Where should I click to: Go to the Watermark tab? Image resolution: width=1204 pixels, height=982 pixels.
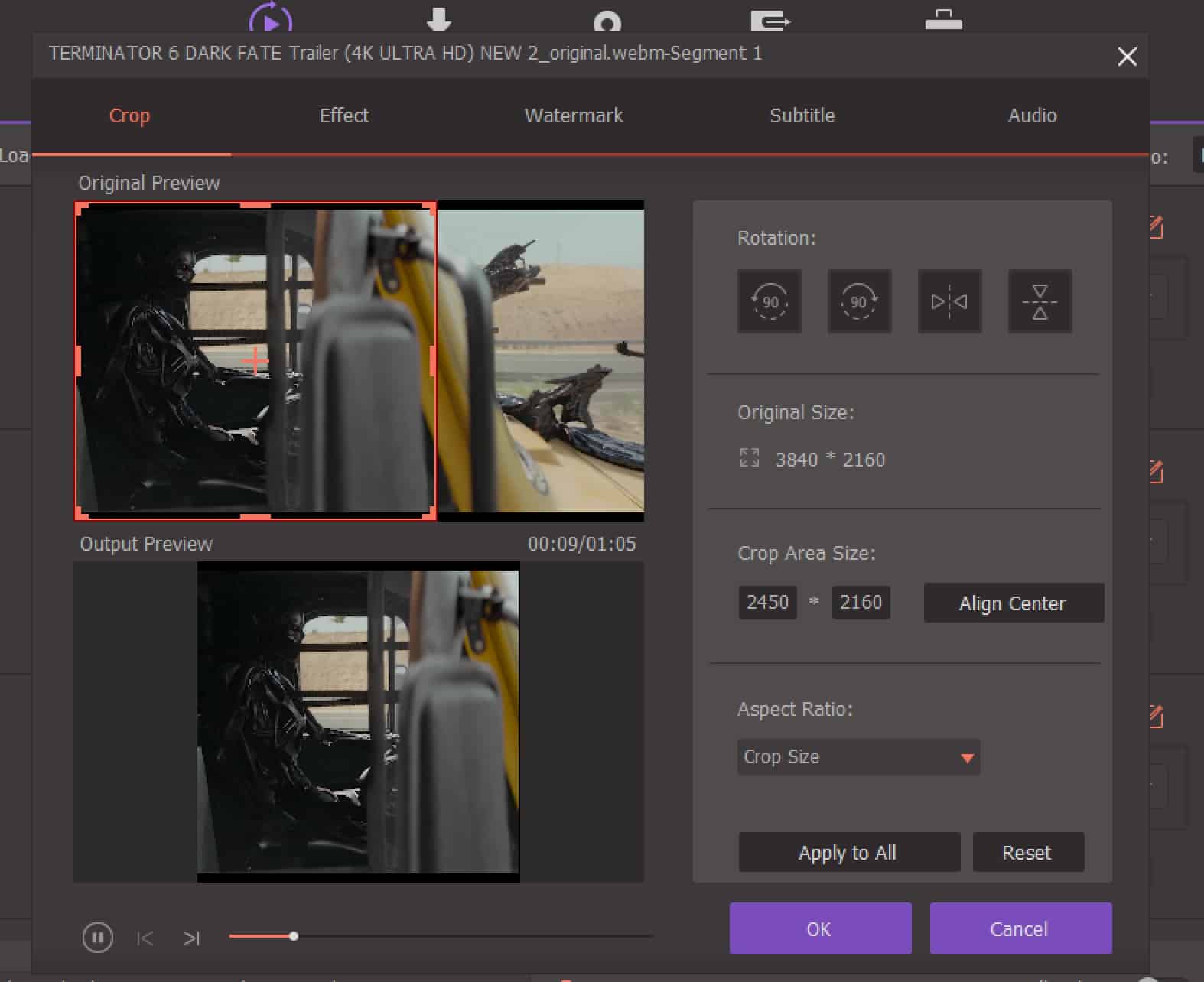point(574,115)
